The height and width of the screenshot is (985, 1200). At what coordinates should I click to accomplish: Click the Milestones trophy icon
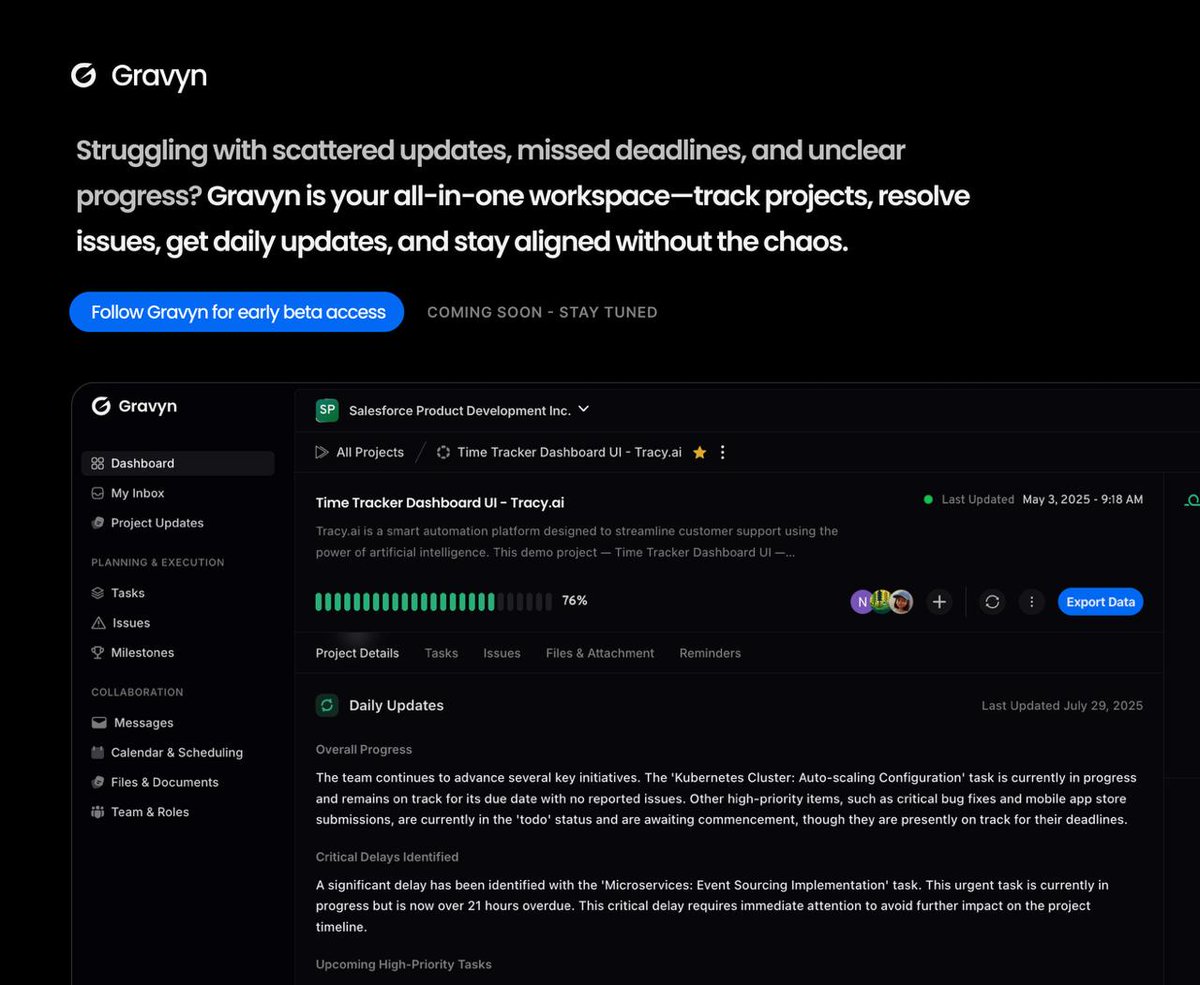98,652
